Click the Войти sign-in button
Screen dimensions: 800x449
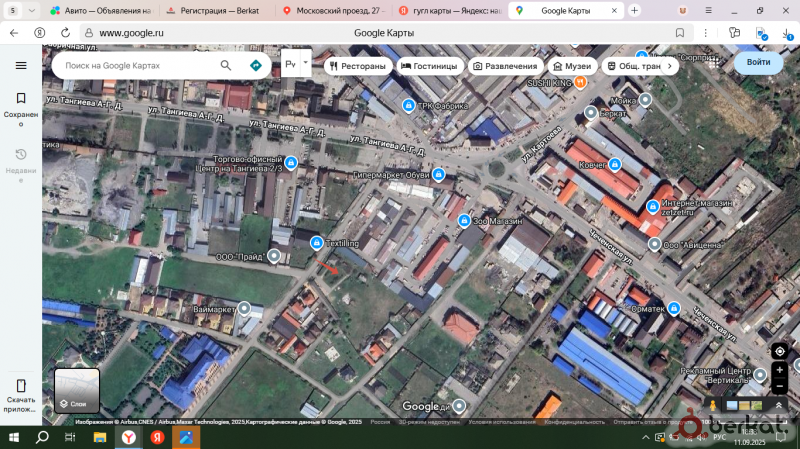click(758, 63)
